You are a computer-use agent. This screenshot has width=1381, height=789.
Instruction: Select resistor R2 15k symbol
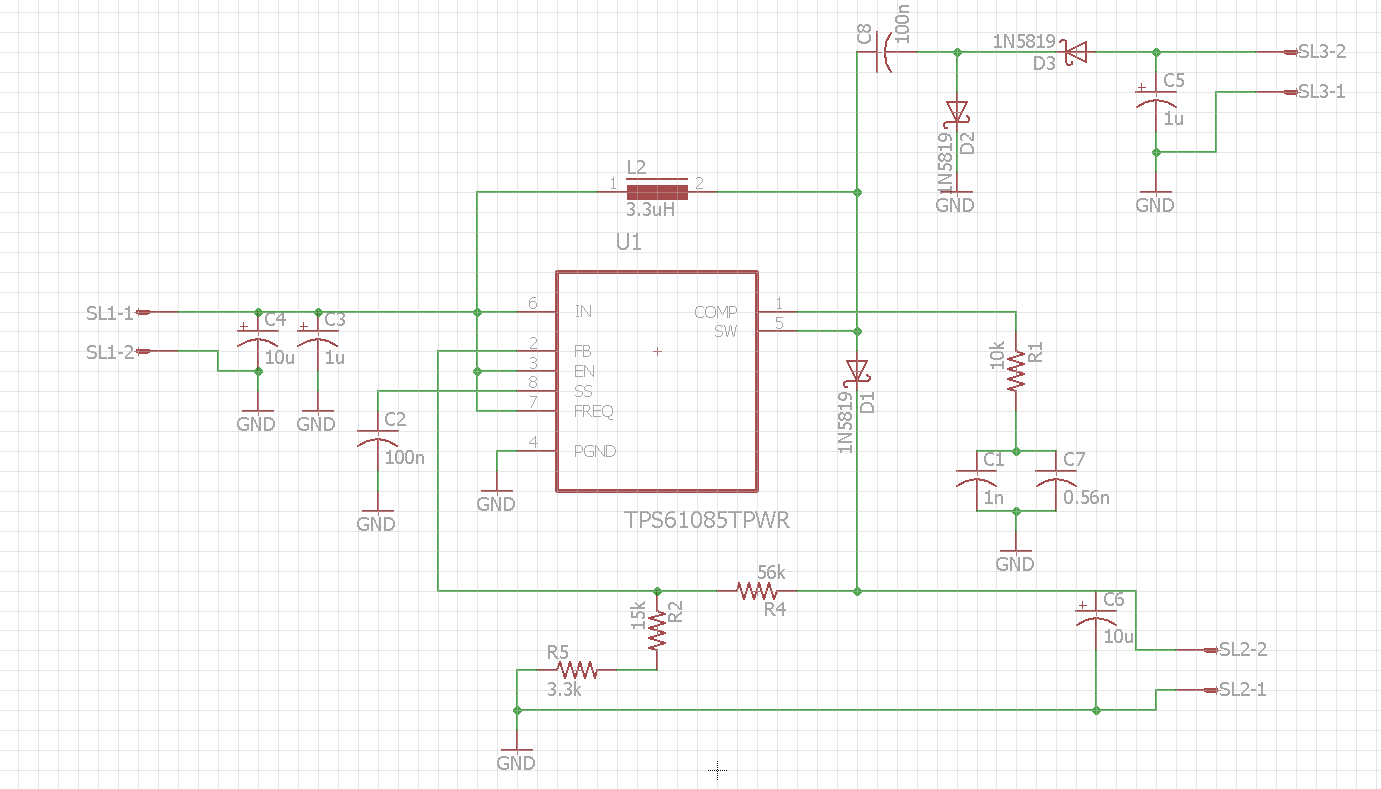click(x=657, y=630)
